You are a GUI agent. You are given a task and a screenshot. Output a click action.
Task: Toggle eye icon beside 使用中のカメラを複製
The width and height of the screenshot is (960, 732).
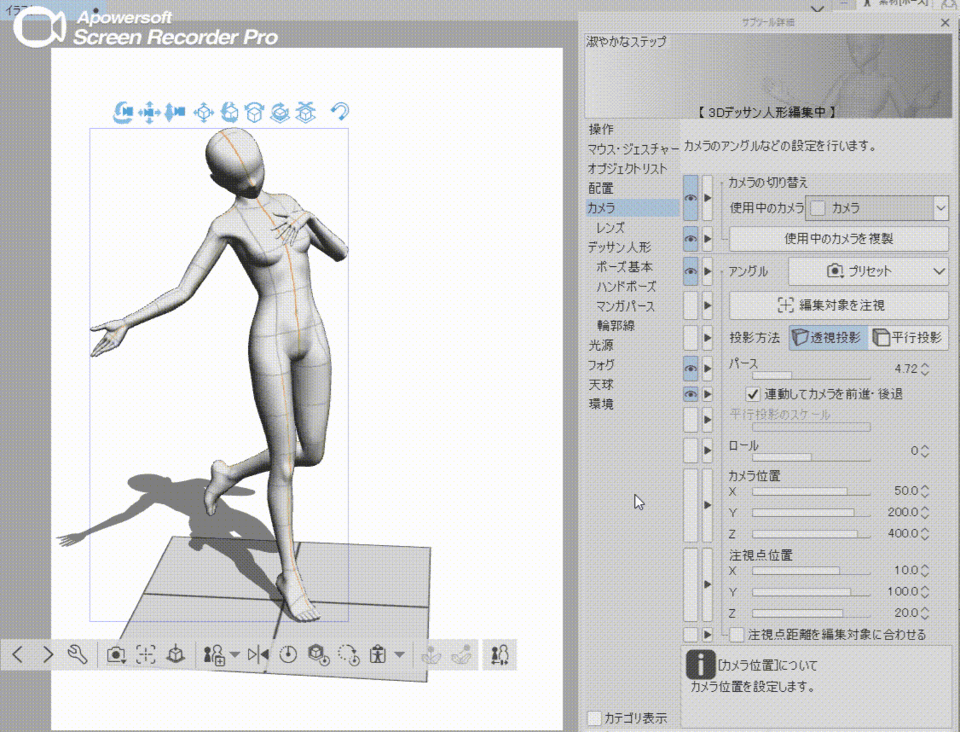point(691,239)
